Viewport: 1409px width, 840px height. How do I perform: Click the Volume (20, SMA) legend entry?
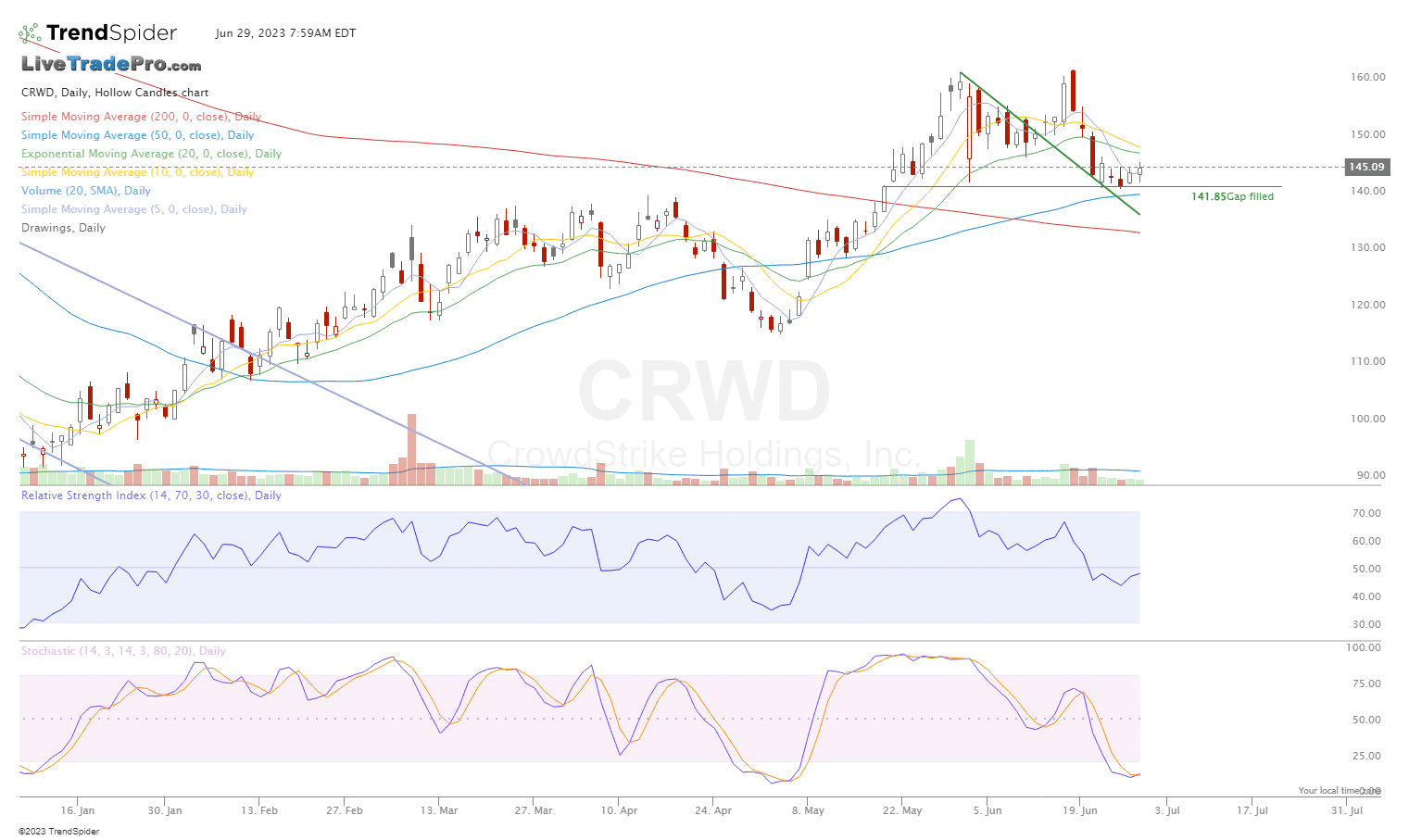pyautogui.click(x=86, y=191)
